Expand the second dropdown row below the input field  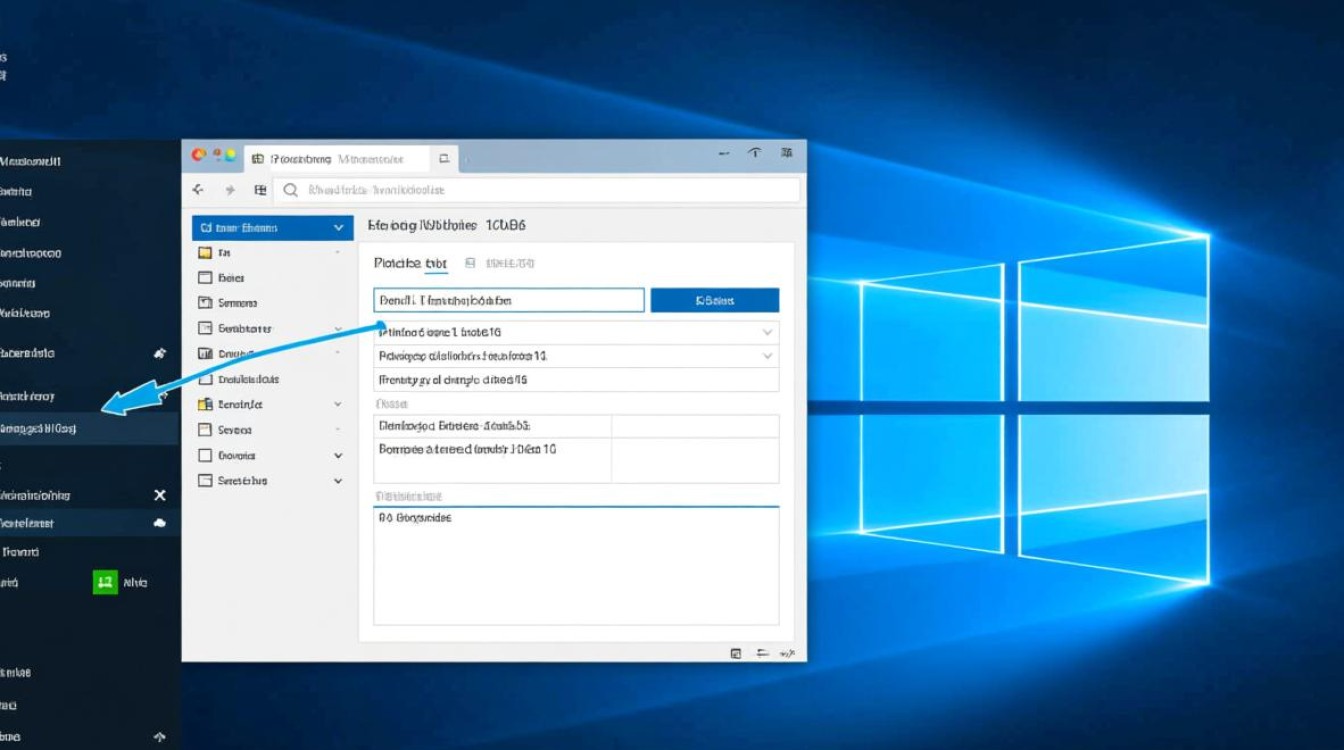767,356
